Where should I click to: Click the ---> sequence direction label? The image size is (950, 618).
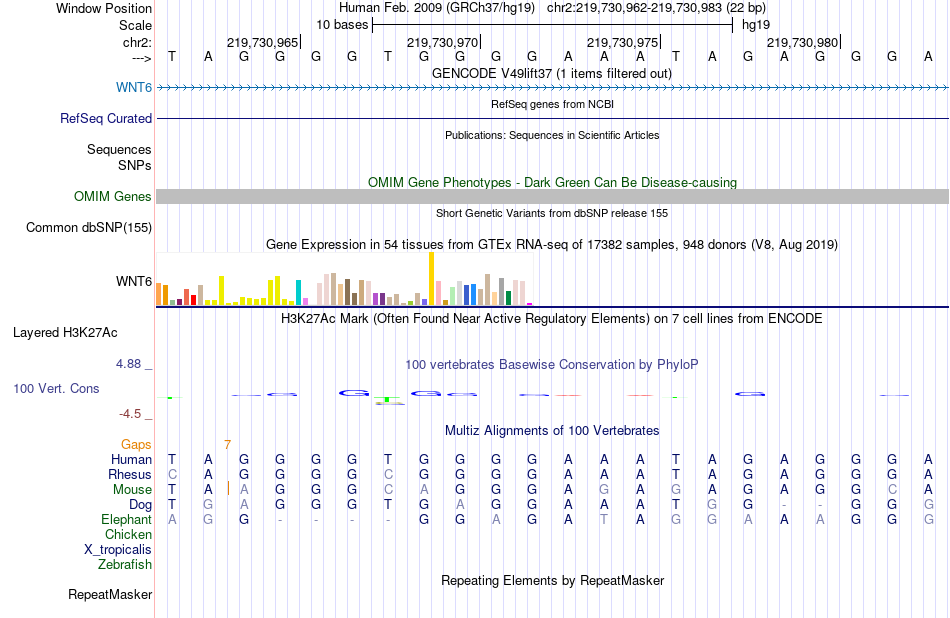142,58
